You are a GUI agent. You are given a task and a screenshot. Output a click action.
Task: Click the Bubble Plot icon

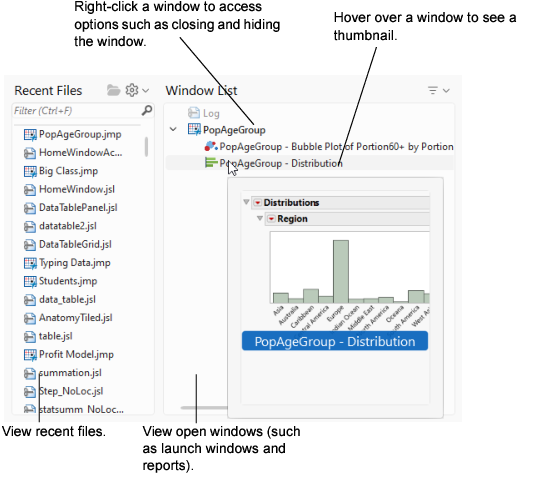click(x=211, y=146)
